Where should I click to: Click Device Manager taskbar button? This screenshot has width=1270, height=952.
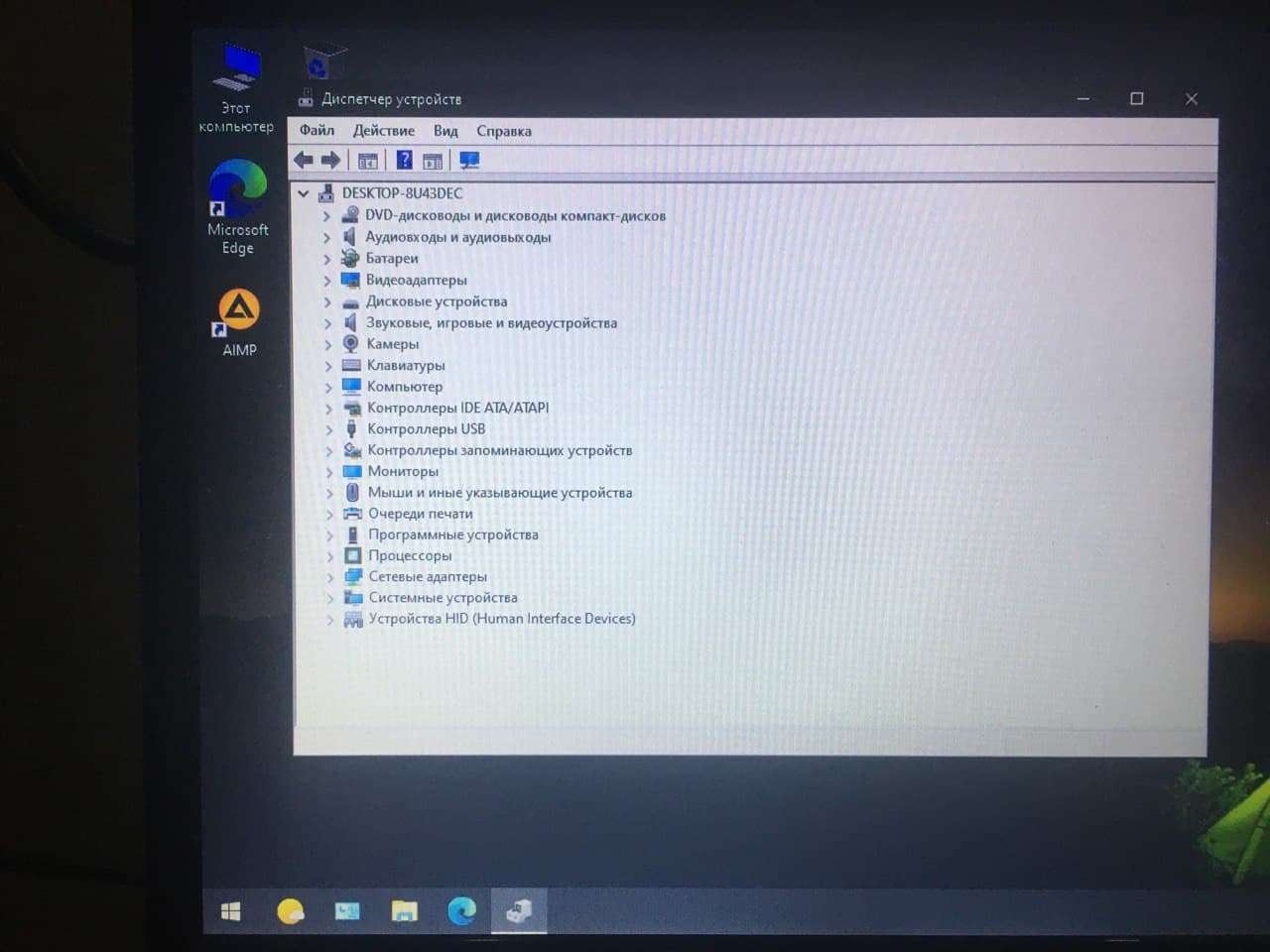(x=519, y=910)
